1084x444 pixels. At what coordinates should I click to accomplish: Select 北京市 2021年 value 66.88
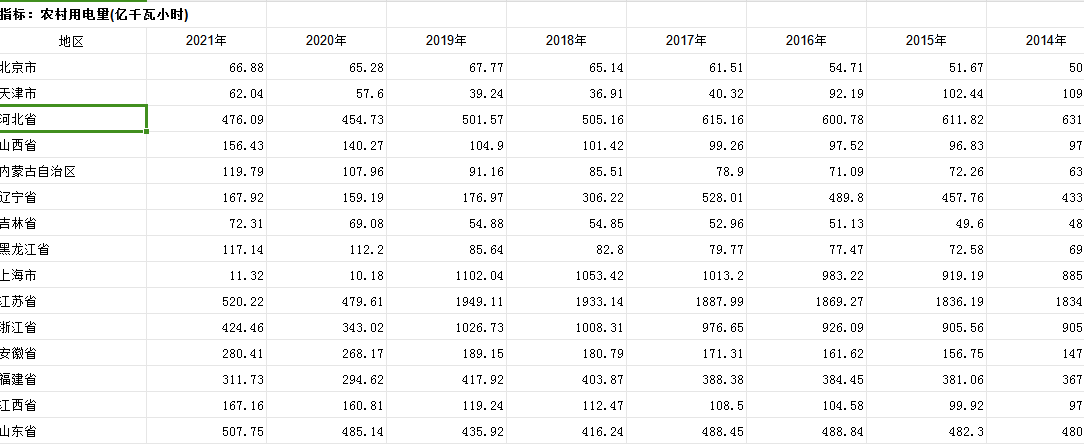[x=206, y=67]
